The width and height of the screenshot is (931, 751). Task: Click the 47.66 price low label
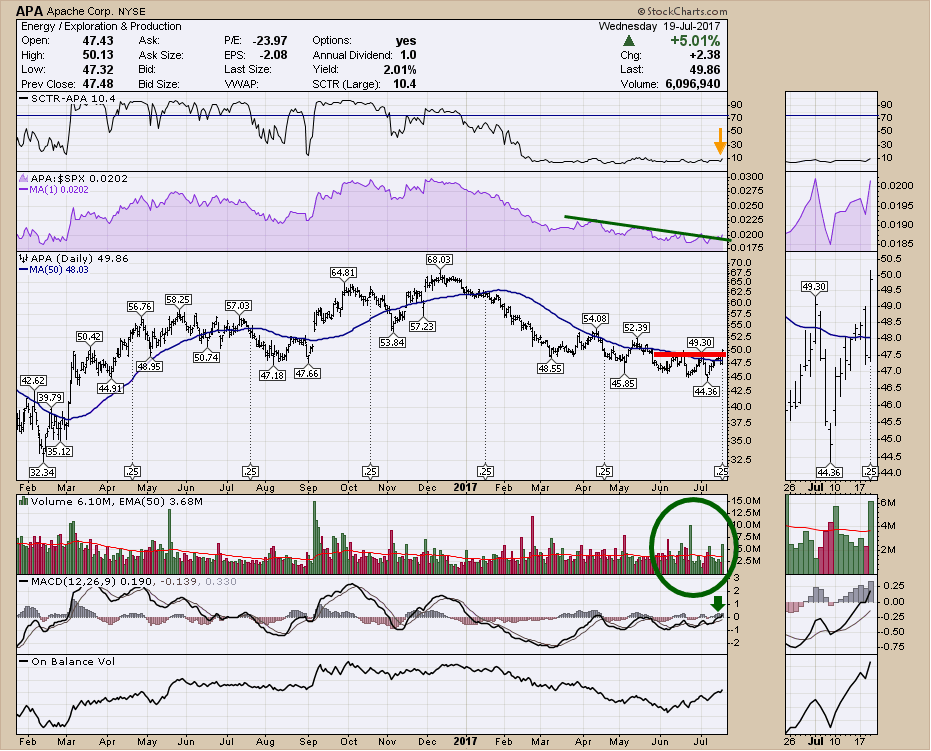click(307, 373)
